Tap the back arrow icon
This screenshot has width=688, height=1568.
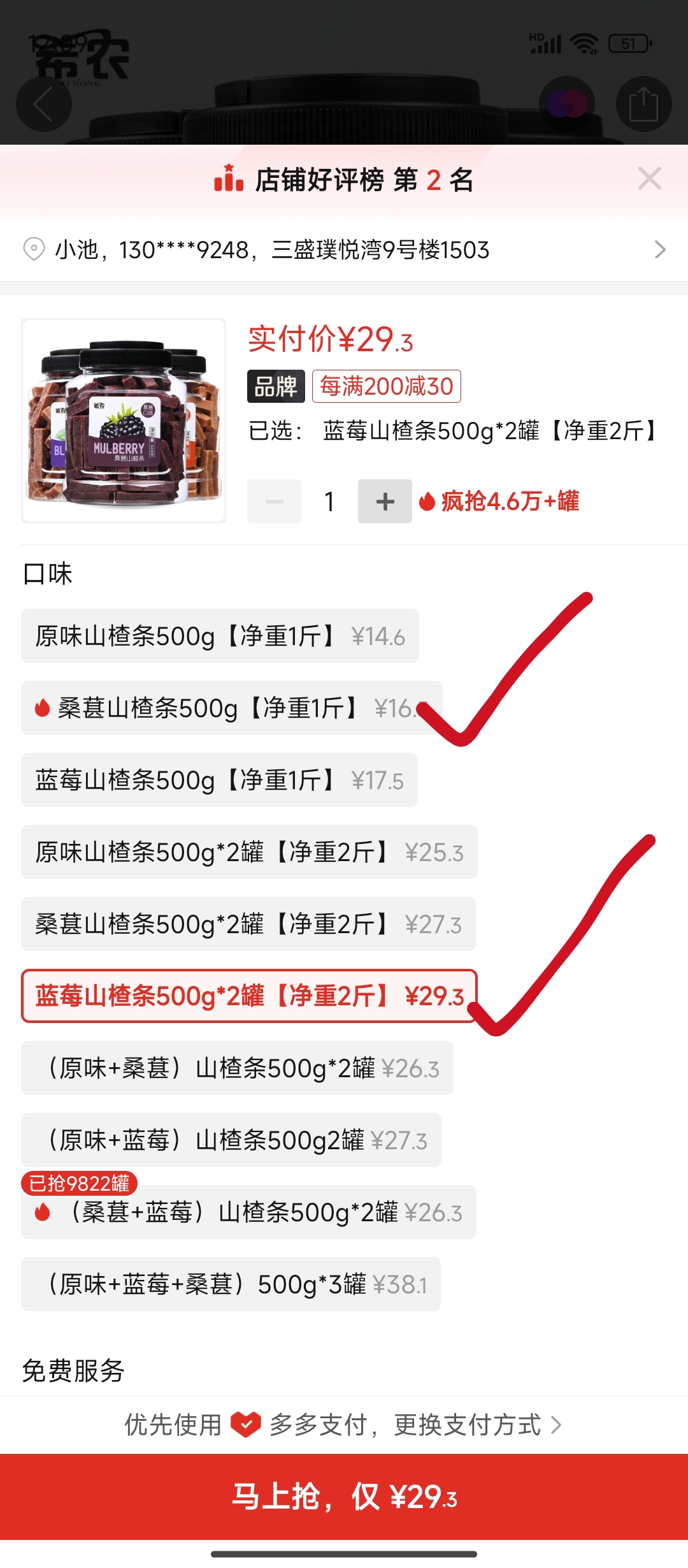pos(43,105)
